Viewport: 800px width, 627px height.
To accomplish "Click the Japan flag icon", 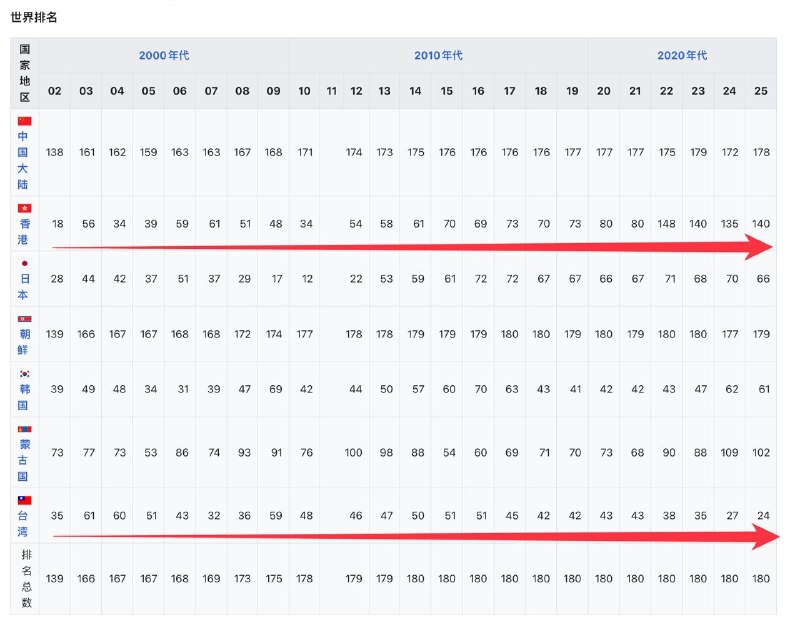I will [24, 263].
